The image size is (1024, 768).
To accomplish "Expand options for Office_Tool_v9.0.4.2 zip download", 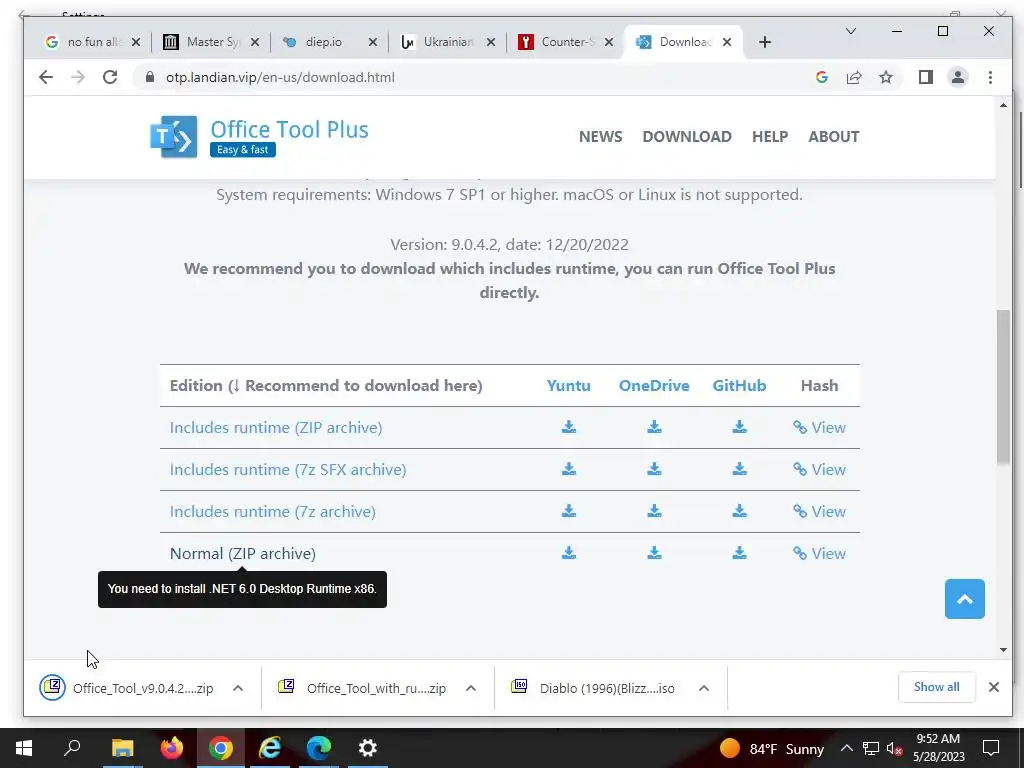I will [238, 688].
